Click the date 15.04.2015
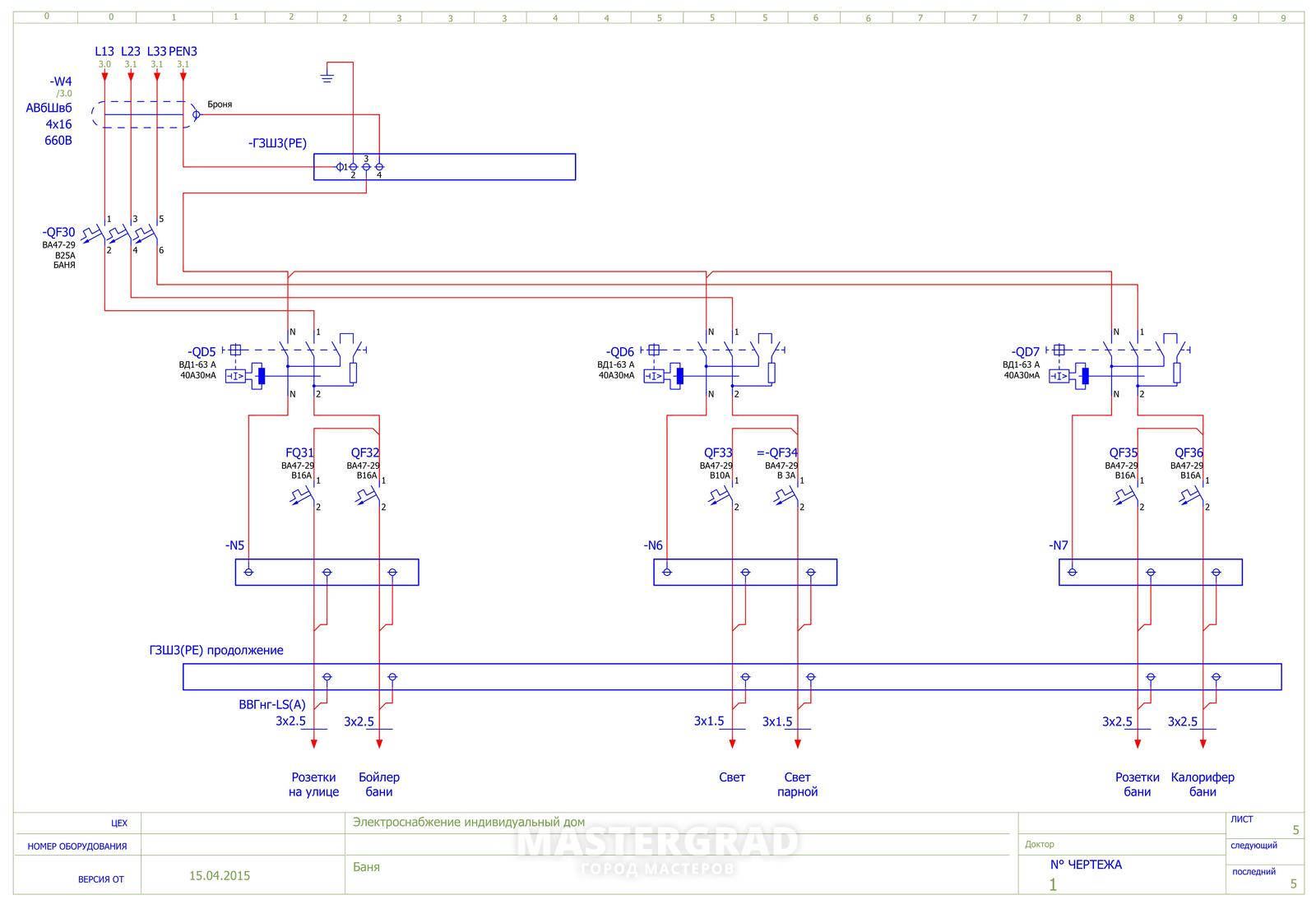This screenshot has height=909, width=1316. tap(220, 876)
